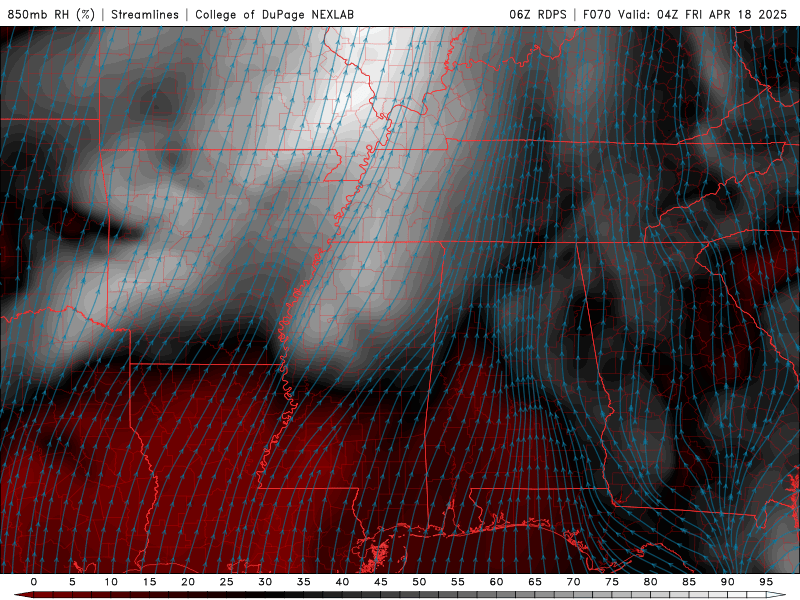This screenshot has height=600, width=800.
Task: Click the '70' colorbar label
Action: [573, 582]
